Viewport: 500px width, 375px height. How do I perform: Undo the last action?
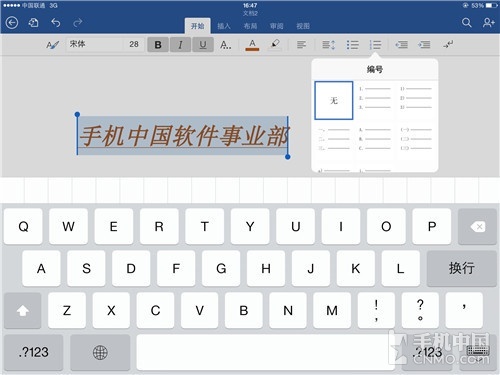point(56,23)
